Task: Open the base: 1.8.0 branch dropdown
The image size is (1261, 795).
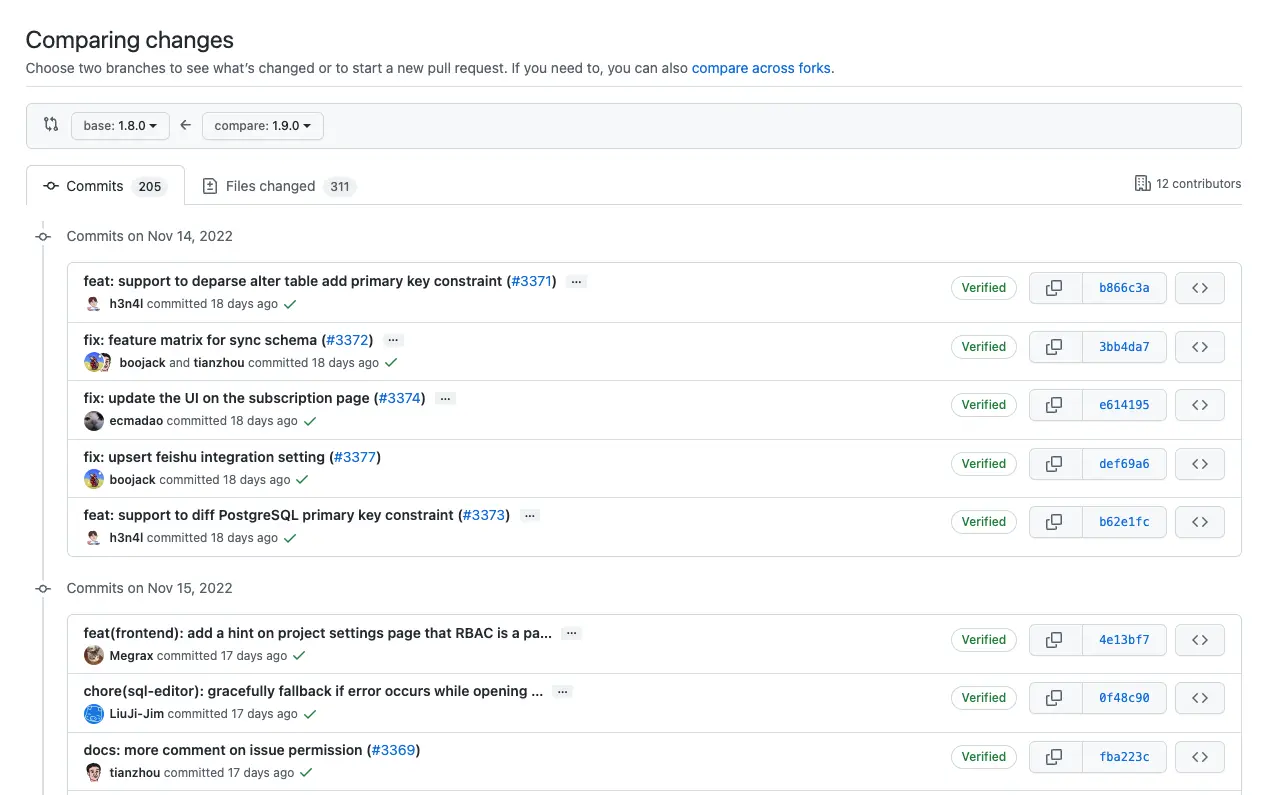Action: click(120, 126)
